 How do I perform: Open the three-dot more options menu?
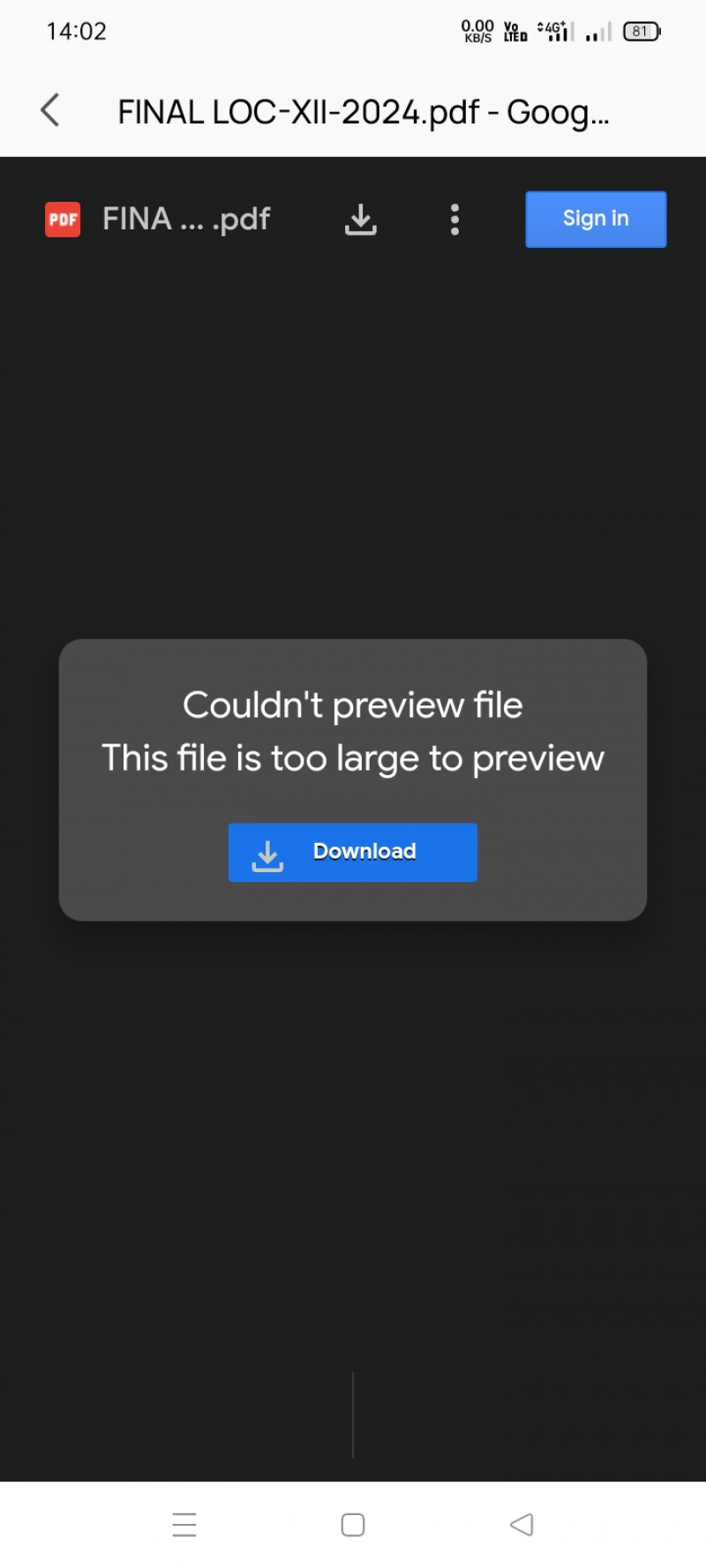point(454,220)
